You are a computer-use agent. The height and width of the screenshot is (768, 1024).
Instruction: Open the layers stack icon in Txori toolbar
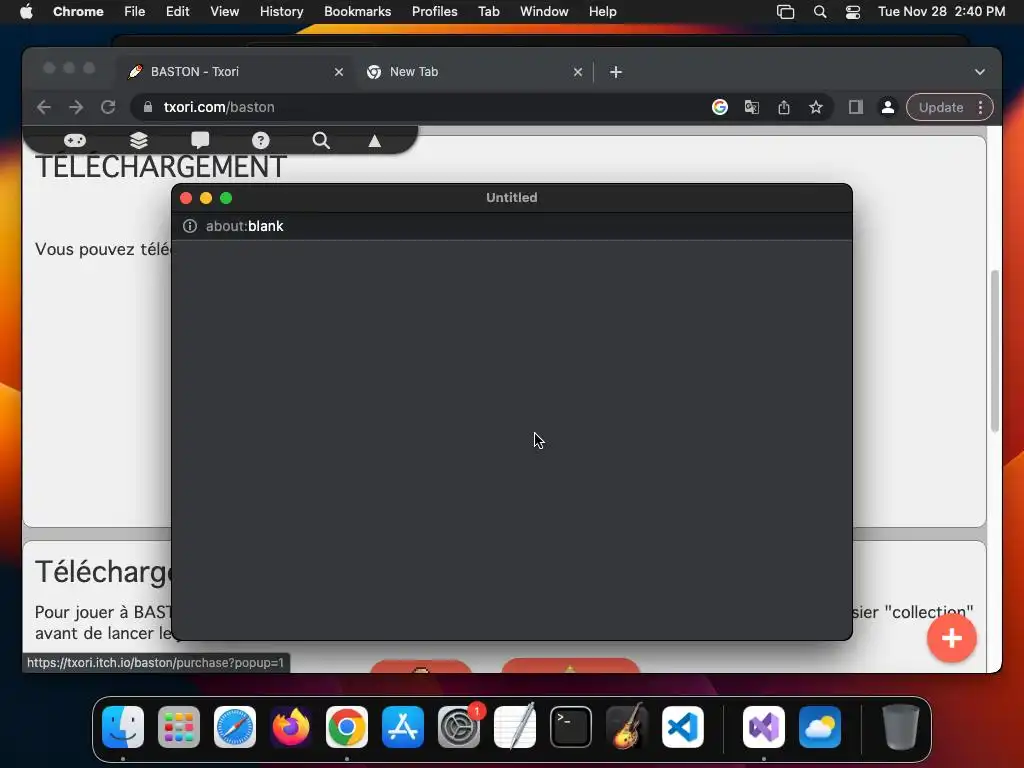[138, 140]
